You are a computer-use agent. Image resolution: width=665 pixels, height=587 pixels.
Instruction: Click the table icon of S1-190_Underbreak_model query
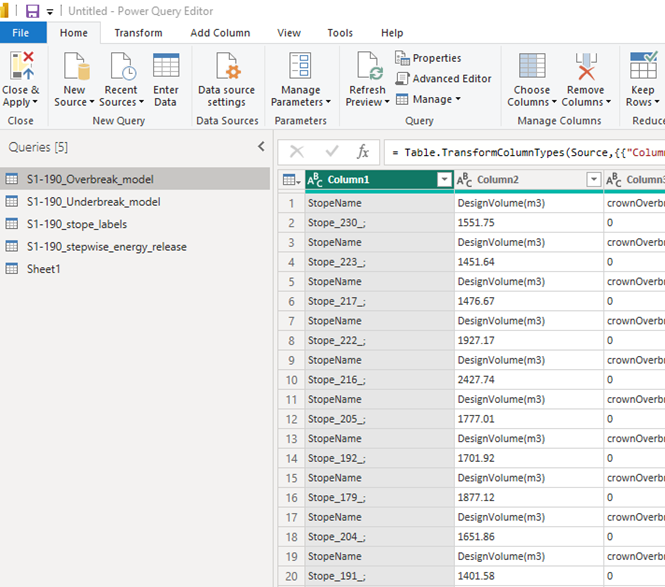coord(12,201)
